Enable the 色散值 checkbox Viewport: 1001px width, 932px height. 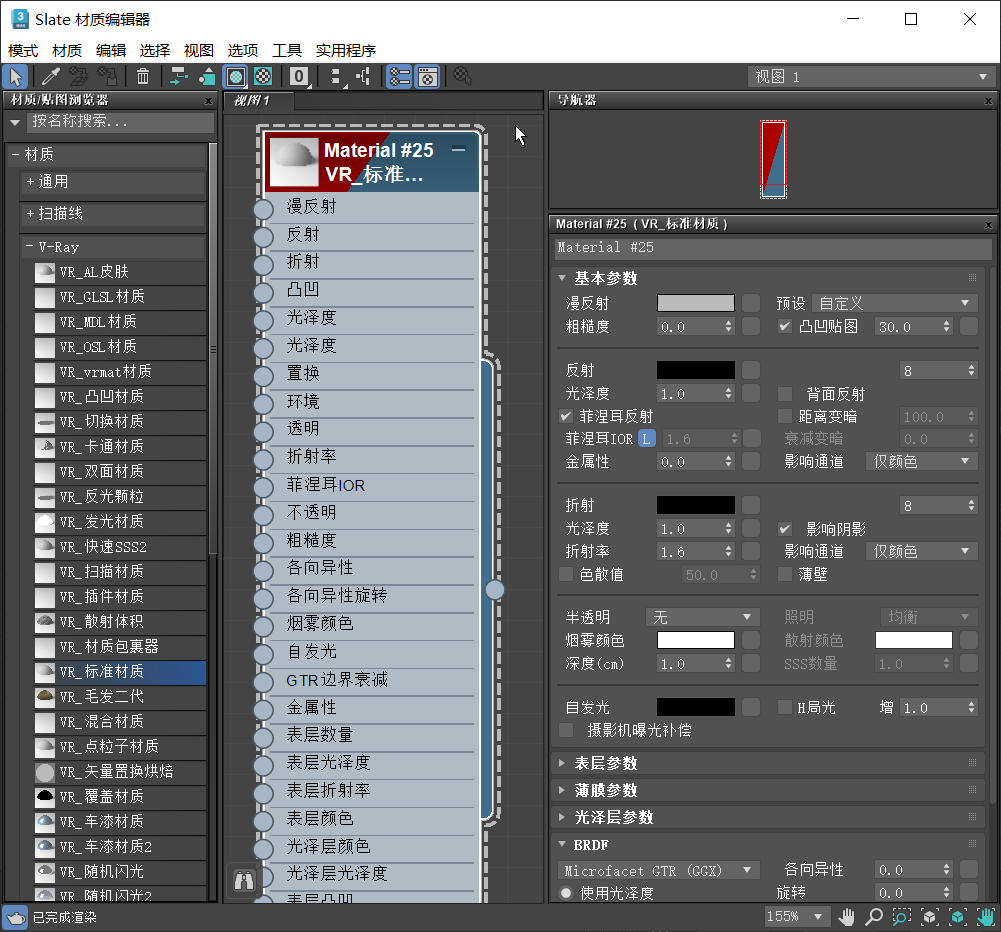click(566, 575)
